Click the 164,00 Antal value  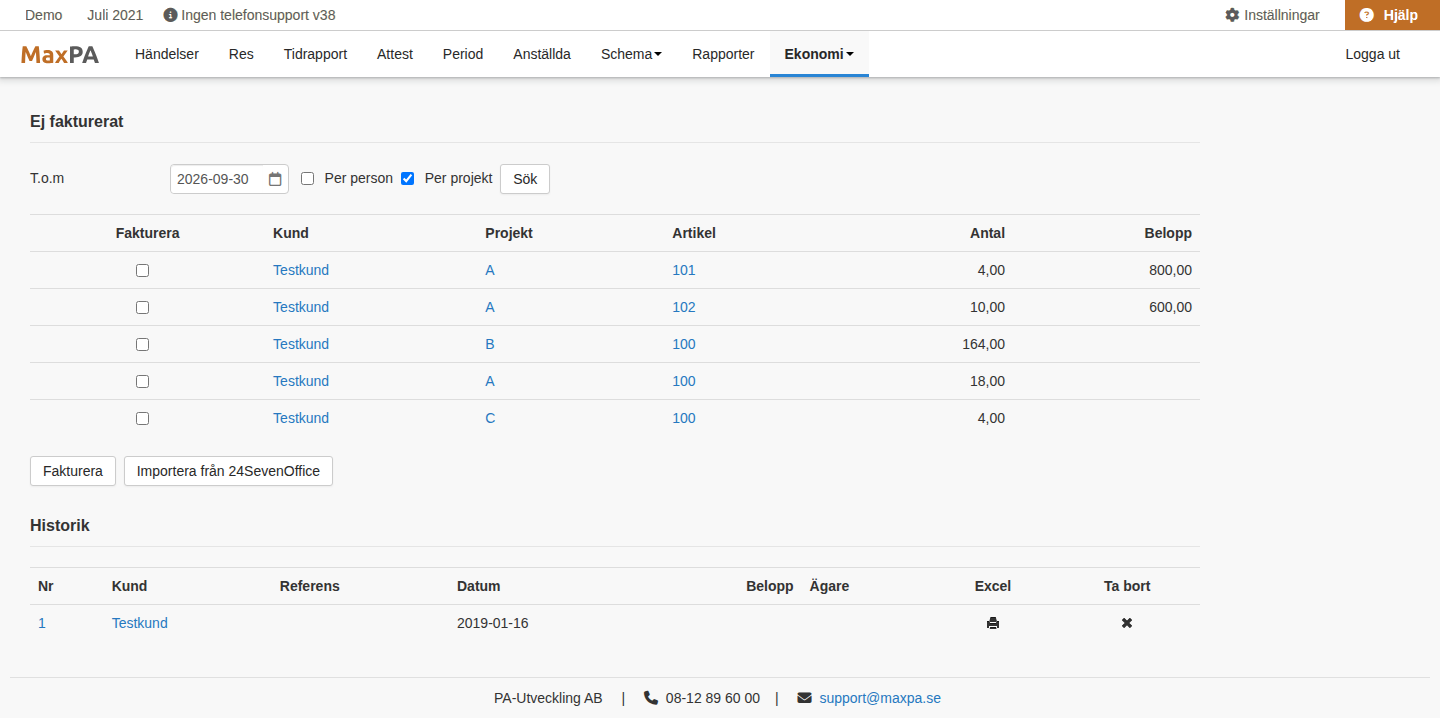[x=983, y=344]
